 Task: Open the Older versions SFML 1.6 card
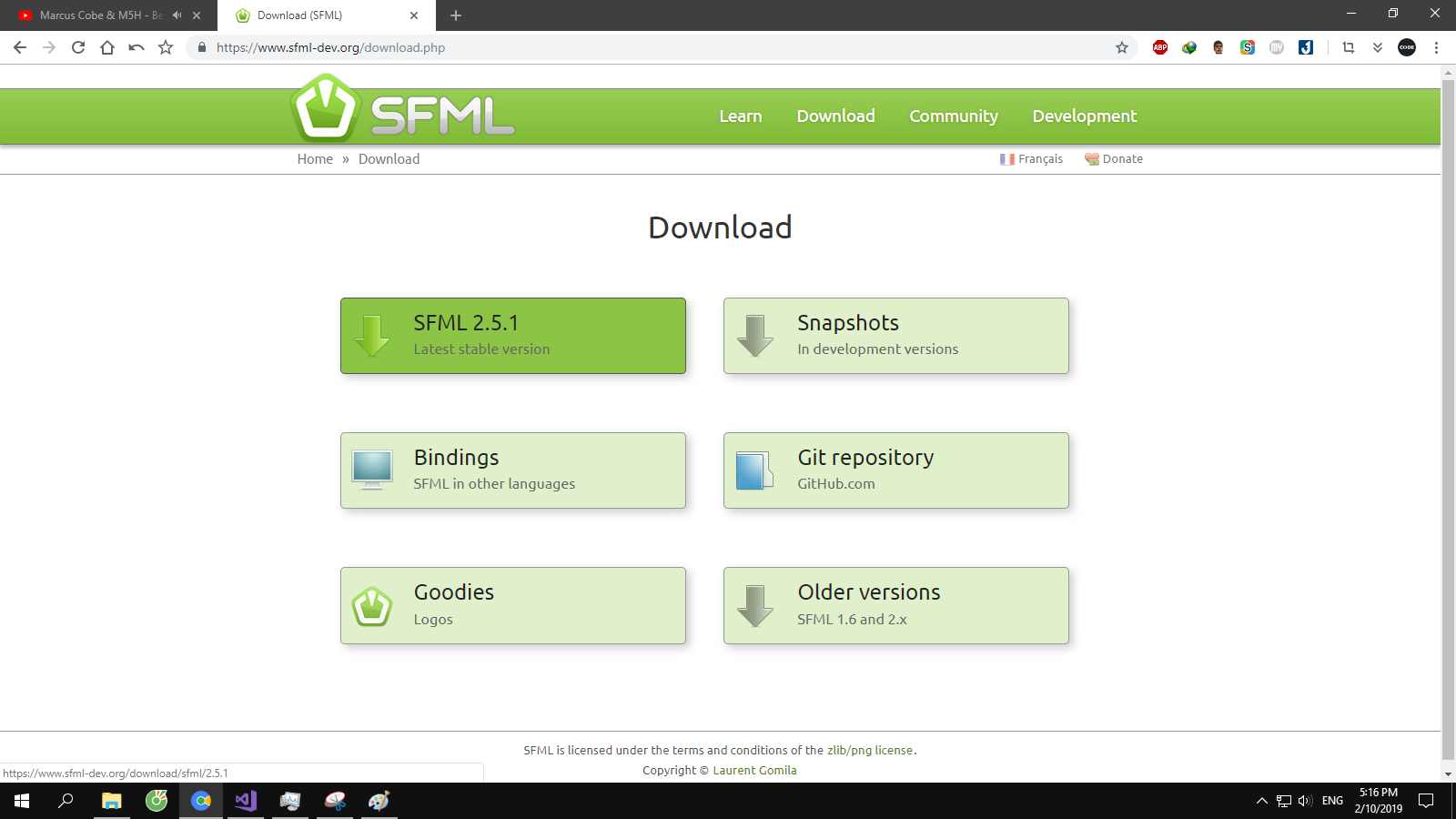pos(896,606)
